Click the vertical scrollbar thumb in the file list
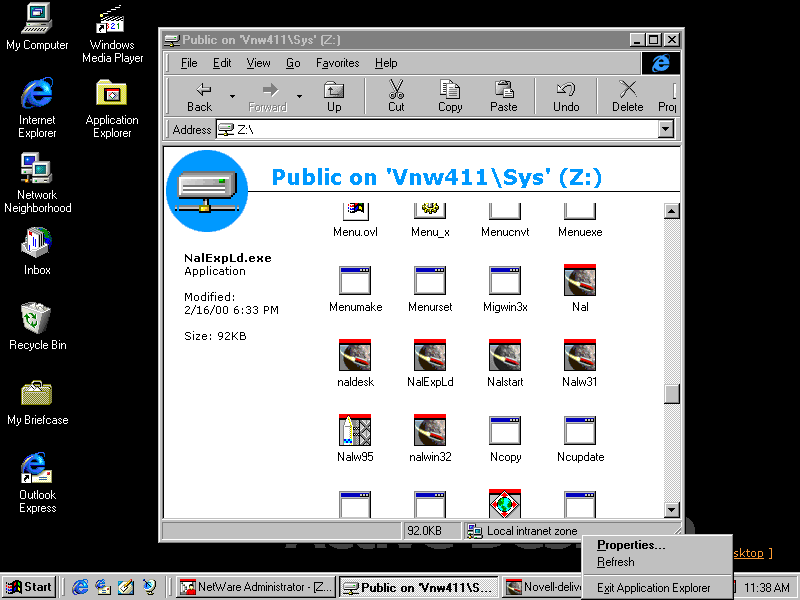This screenshot has width=800, height=600. (672, 393)
